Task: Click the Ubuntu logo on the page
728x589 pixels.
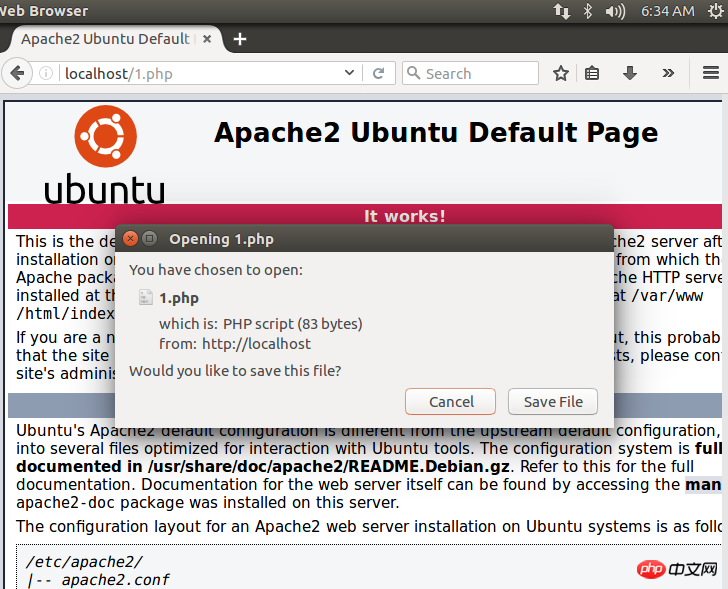Action: pyautogui.click(x=104, y=155)
